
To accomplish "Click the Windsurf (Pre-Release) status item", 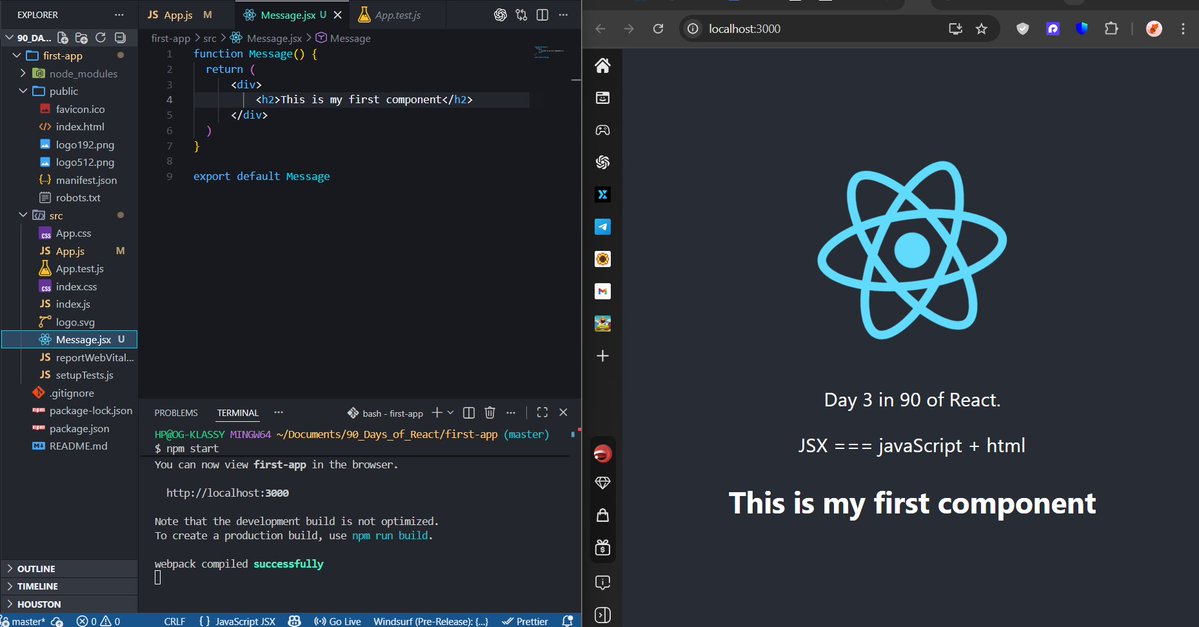I will point(431,621).
